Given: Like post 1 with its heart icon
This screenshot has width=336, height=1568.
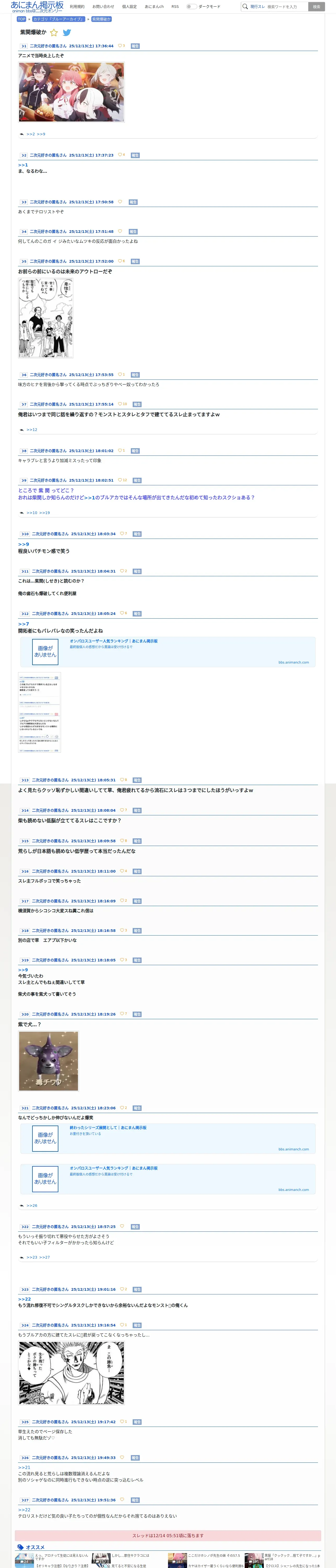Looking at the screenshot, I should click(120, 46).
